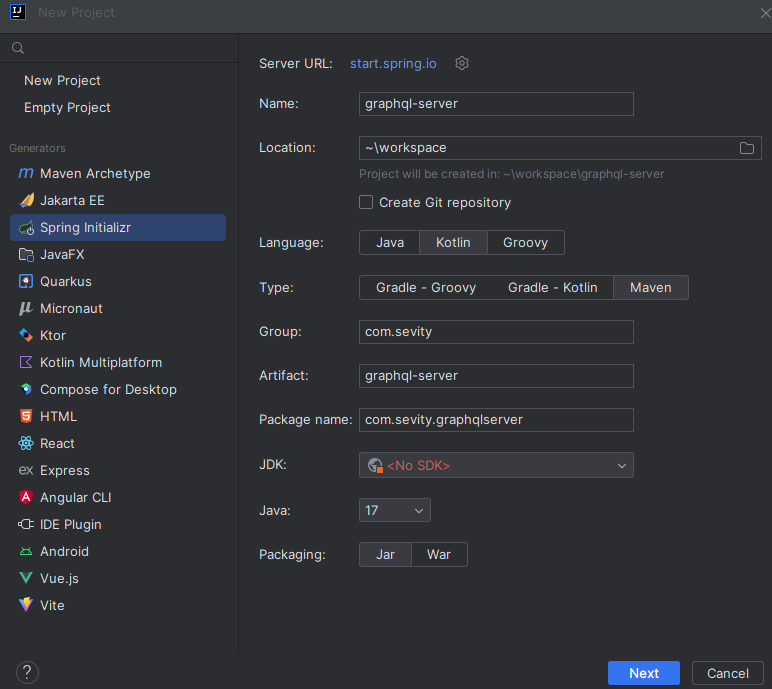Click the search magnifier icon
Viewport: 772px width, 689px height.
coord(18,48)
